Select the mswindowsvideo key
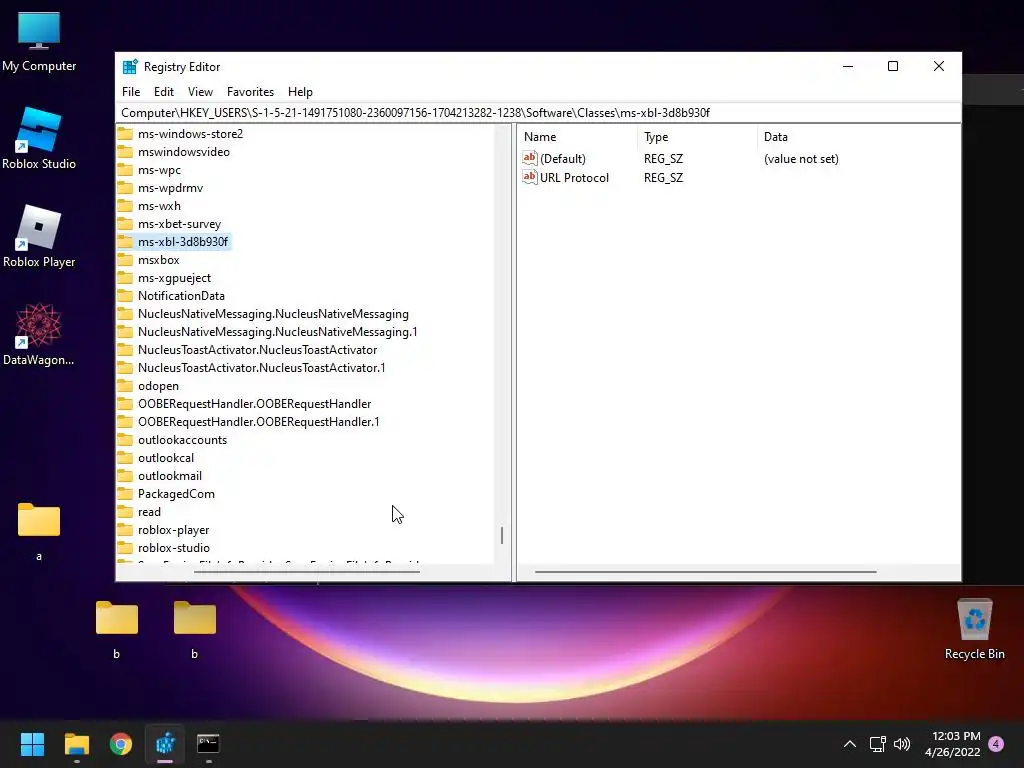The image size is (1024, 768). [184, 152]
